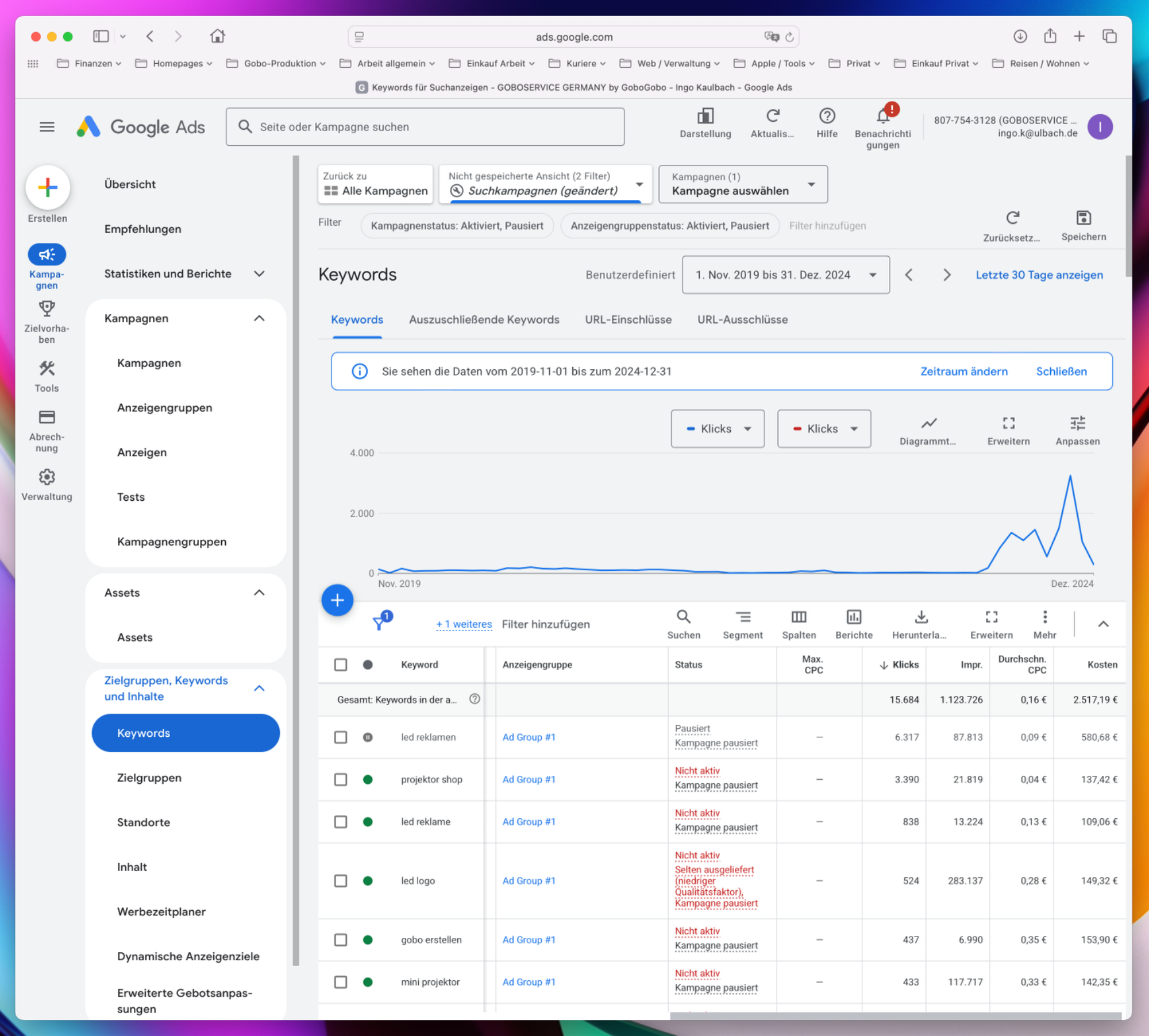Screen dimensions: 1149x1036
Task: Check the 'led reklamen' row checkbox
Action: pyautogui.click(x=341, y=737)
